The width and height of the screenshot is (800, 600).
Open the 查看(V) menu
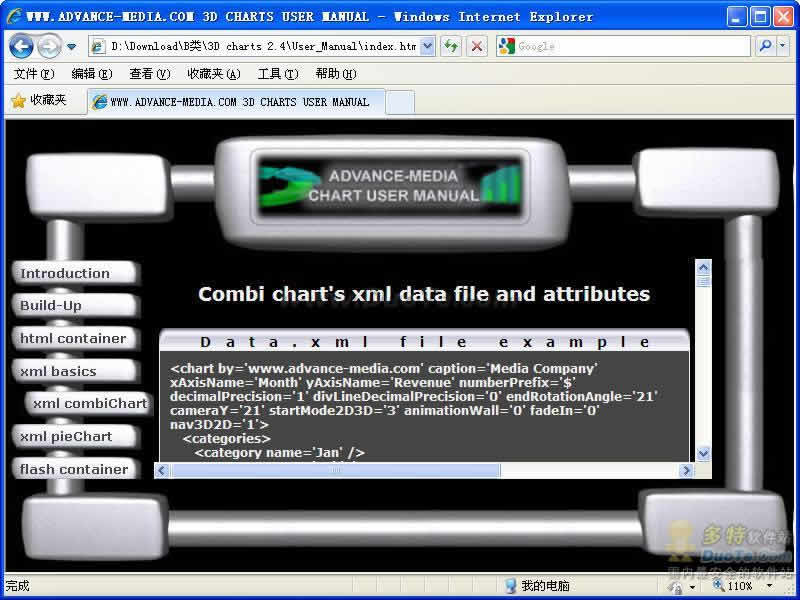click(149, 74)
